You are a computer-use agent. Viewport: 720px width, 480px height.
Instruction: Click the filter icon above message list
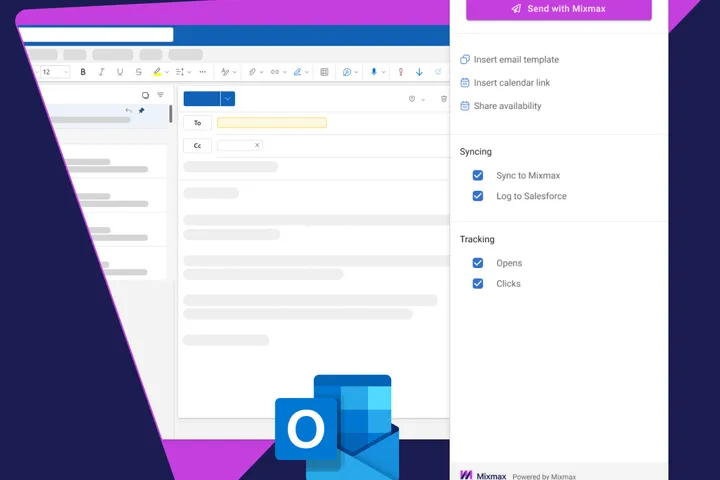(x=160, y=95)
